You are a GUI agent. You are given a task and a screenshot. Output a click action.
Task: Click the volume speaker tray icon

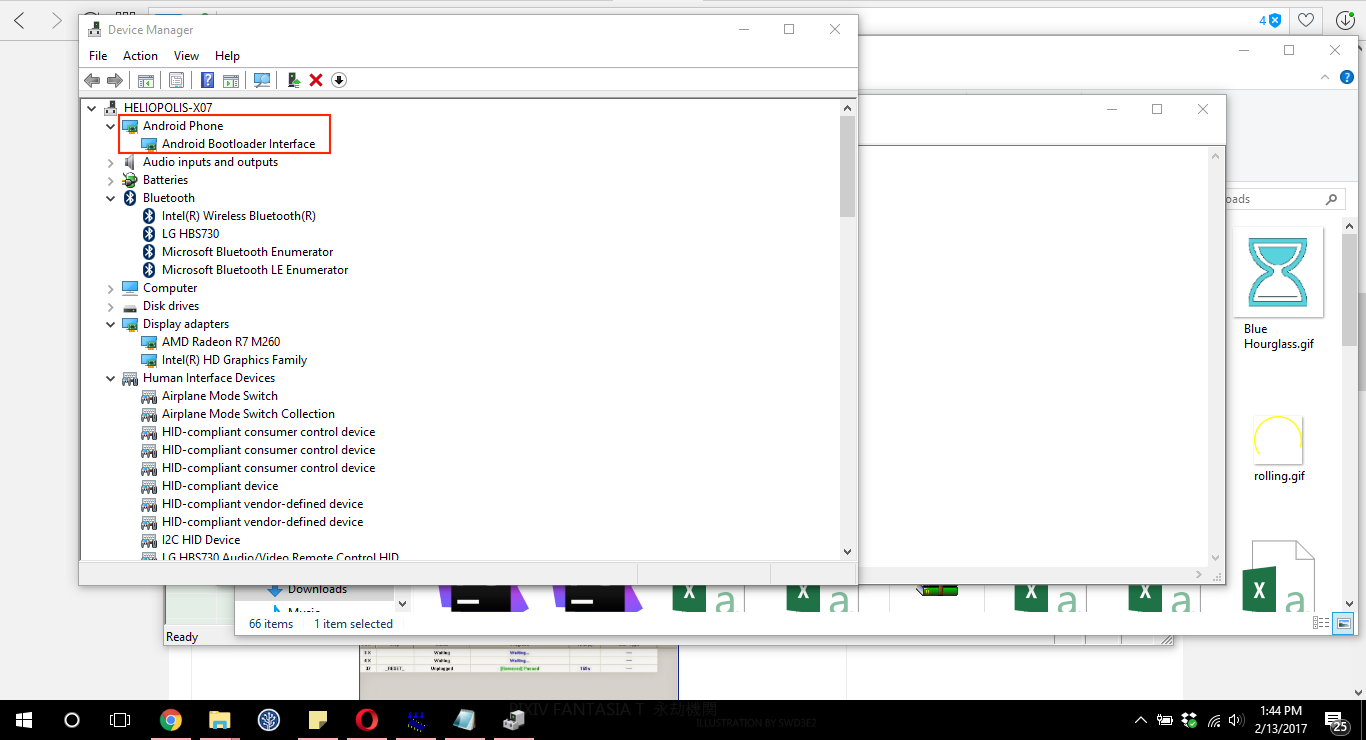tap(1237, 720)
